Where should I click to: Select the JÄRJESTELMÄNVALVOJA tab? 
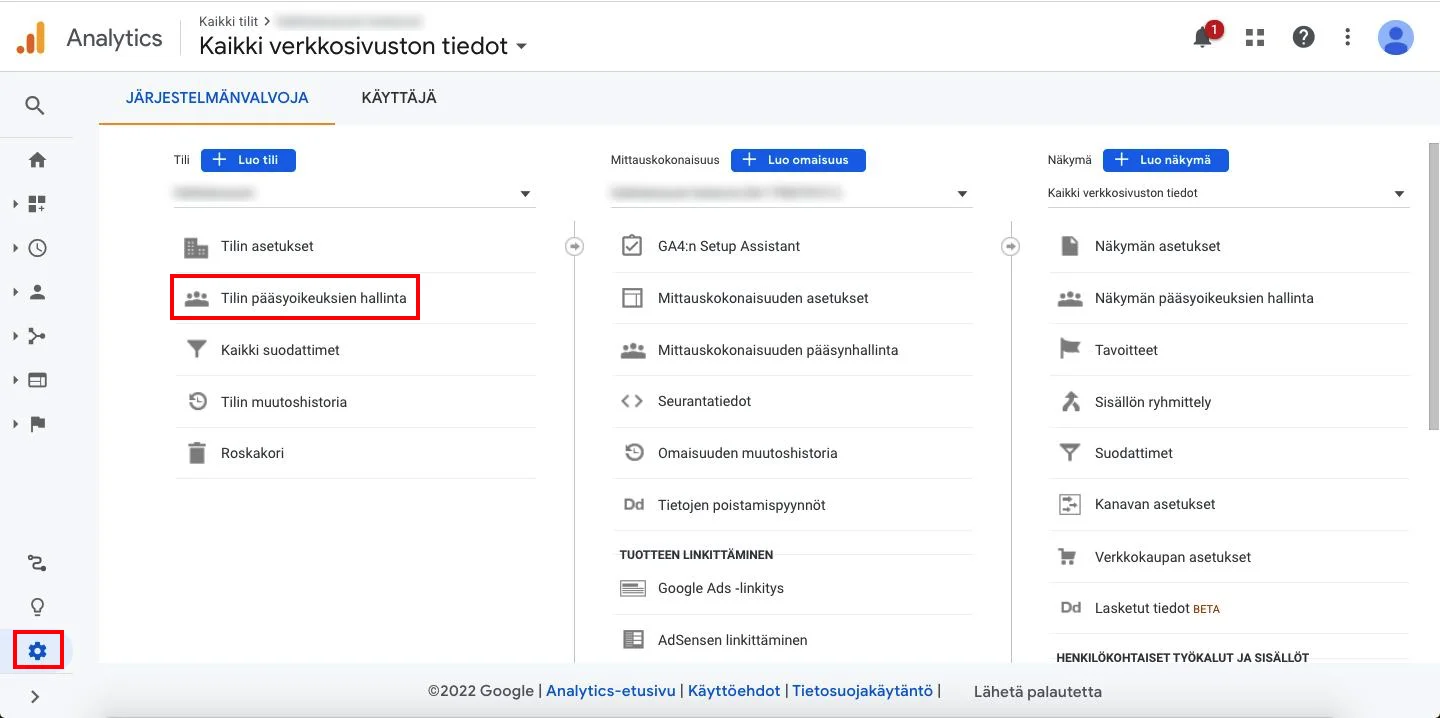click(x=215, y=97)
